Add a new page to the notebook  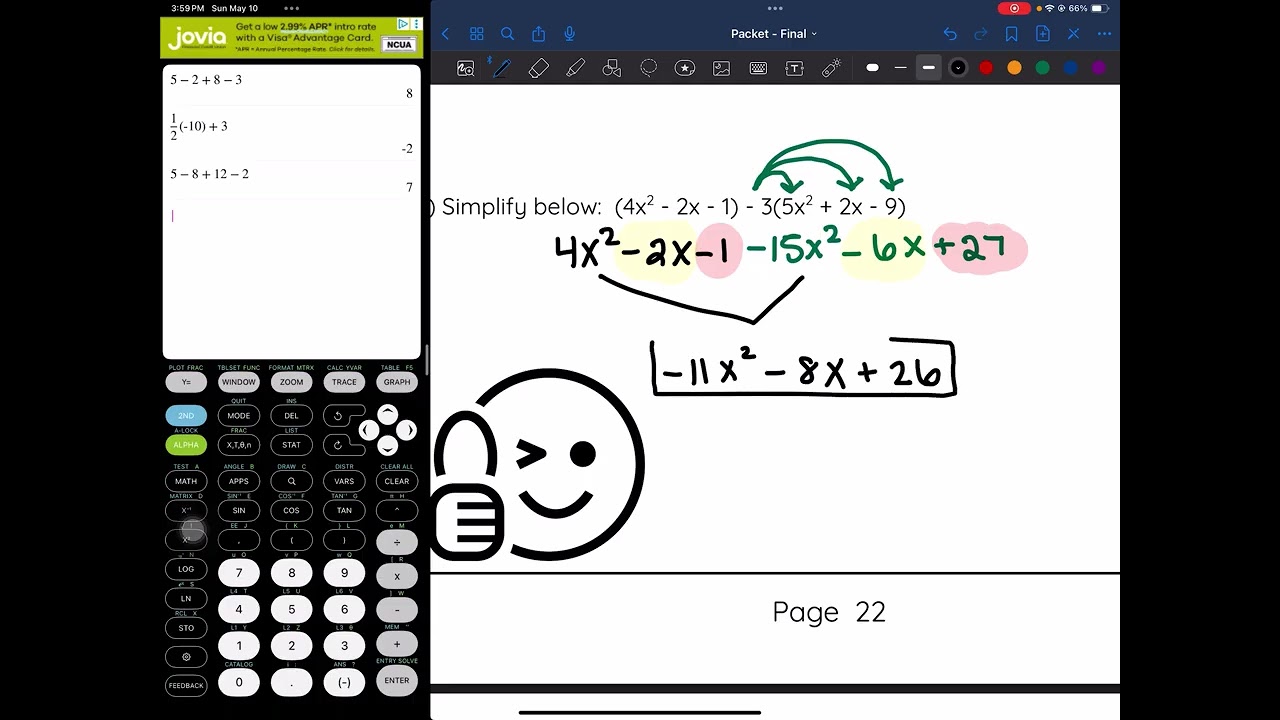(1042, 34)
